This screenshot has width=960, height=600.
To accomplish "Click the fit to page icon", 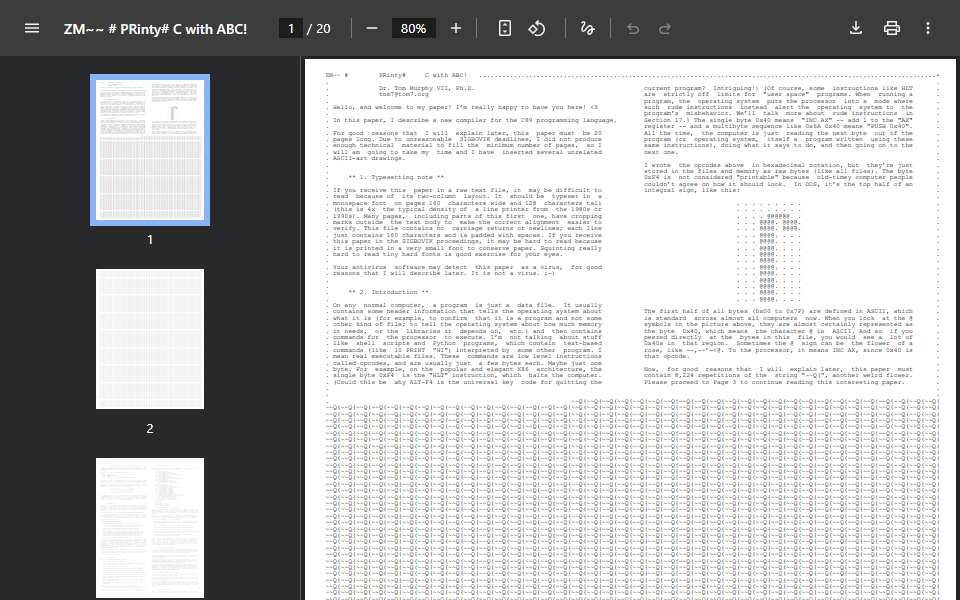I will (504, 28).
